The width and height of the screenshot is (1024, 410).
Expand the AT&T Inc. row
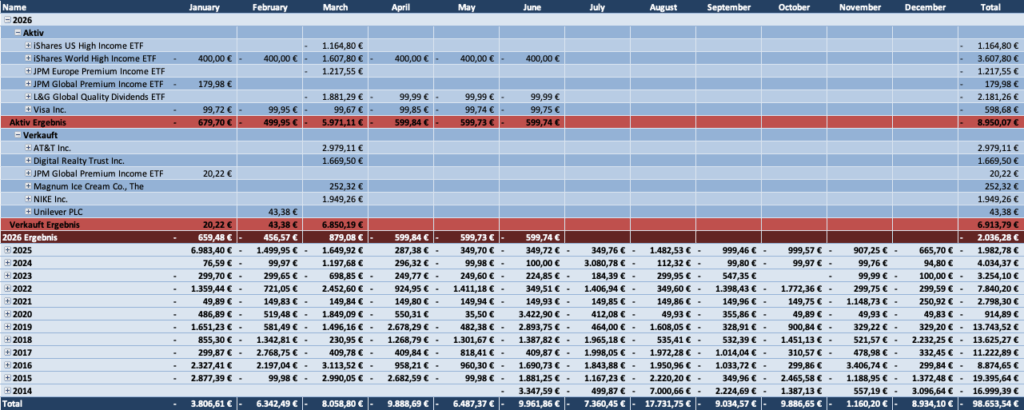[28, 148]
